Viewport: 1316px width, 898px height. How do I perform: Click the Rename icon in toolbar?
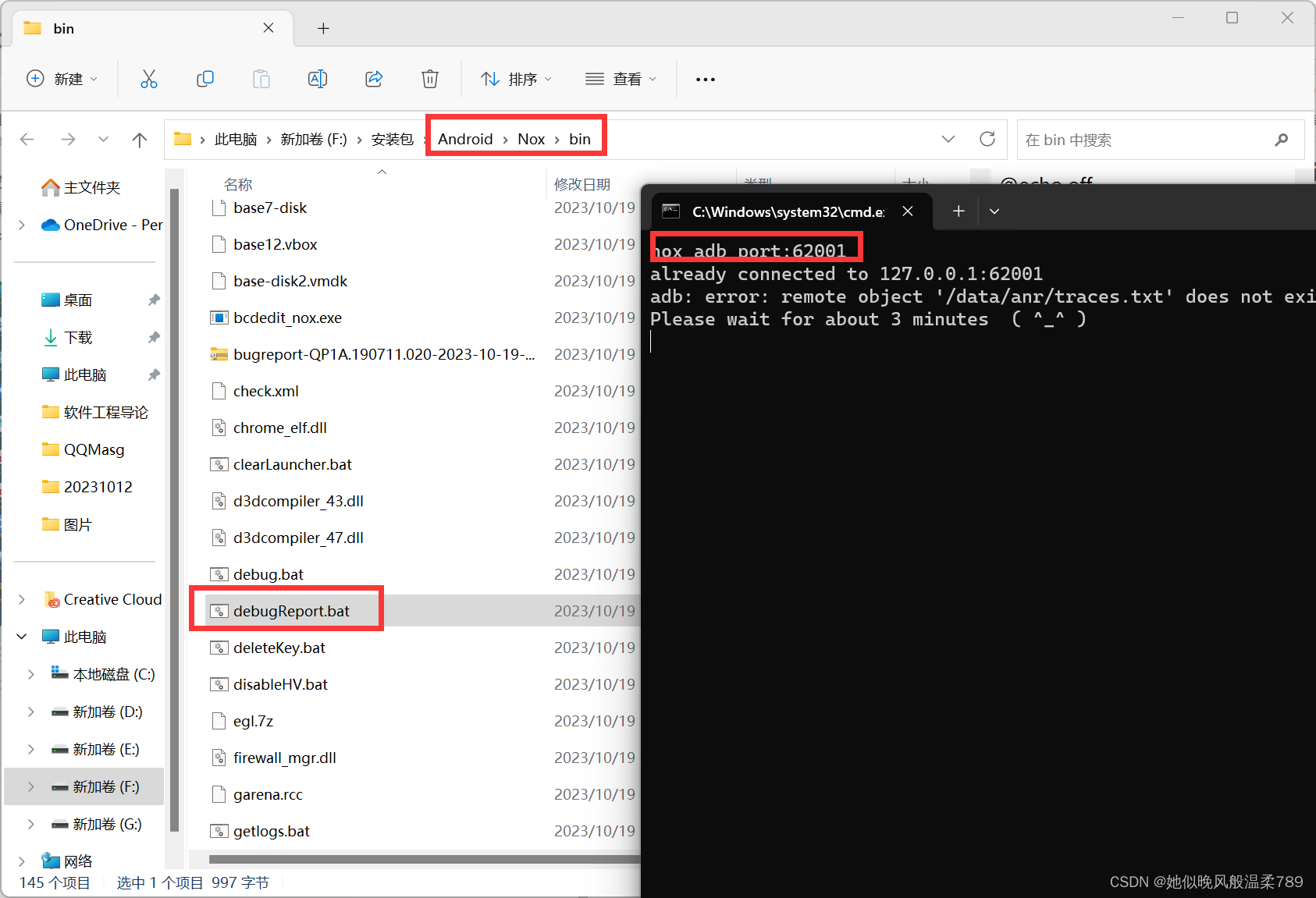[318, 79]
